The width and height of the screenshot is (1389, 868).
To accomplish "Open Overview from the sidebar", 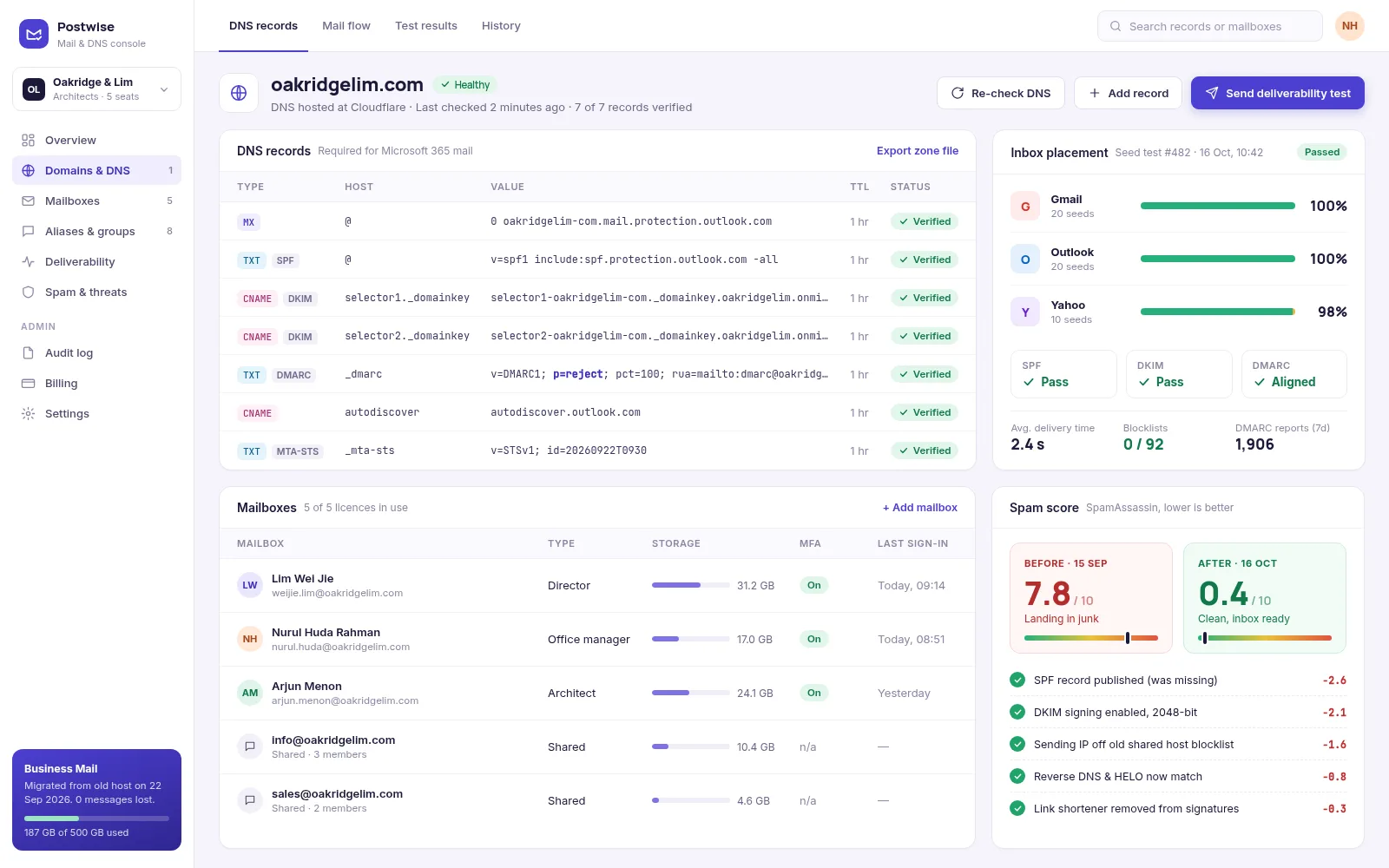I will pos(96,140).
